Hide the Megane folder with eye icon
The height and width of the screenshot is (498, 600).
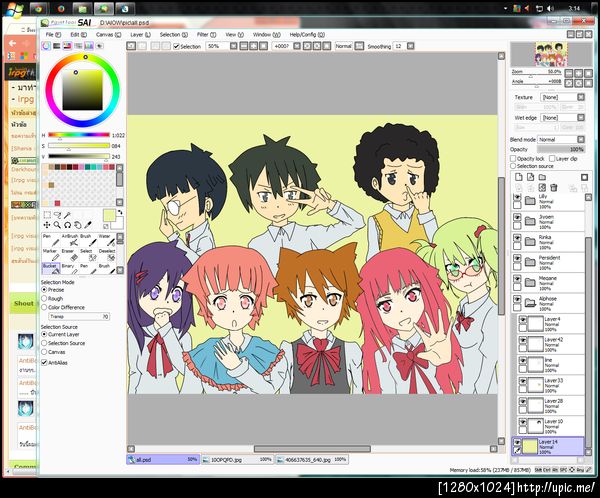517,279
